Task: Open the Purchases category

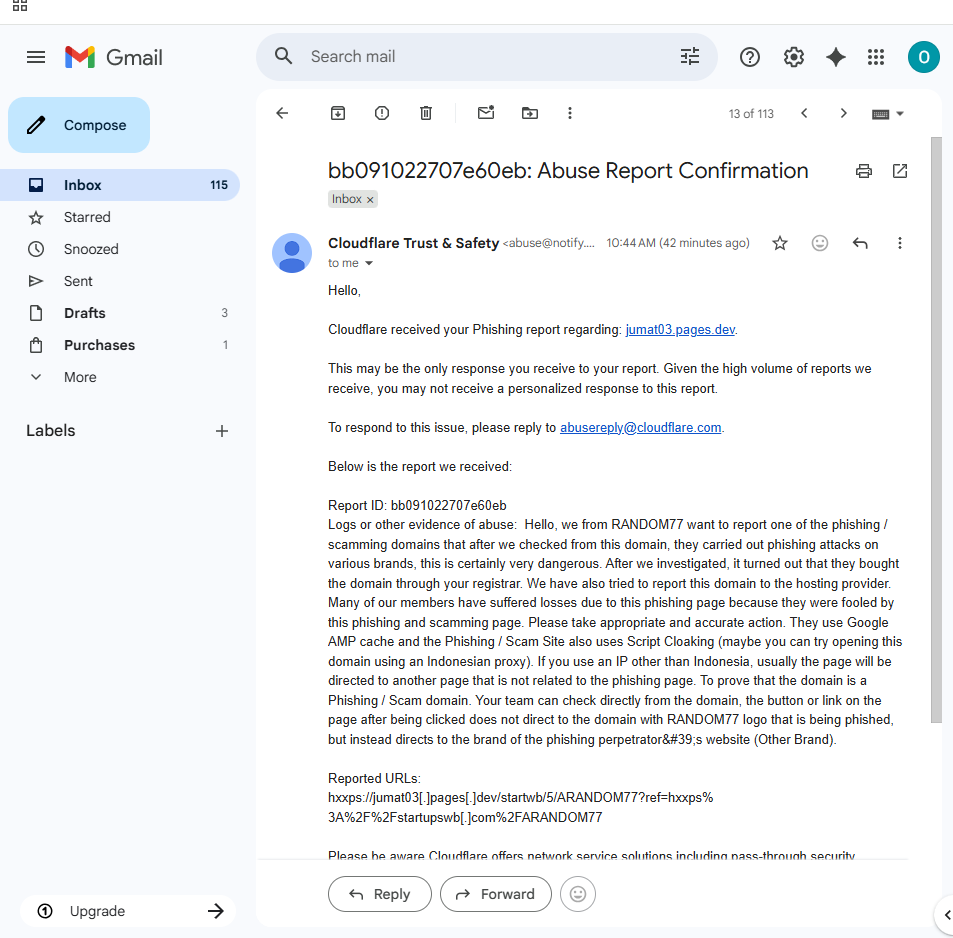Action: coord(120,345)
